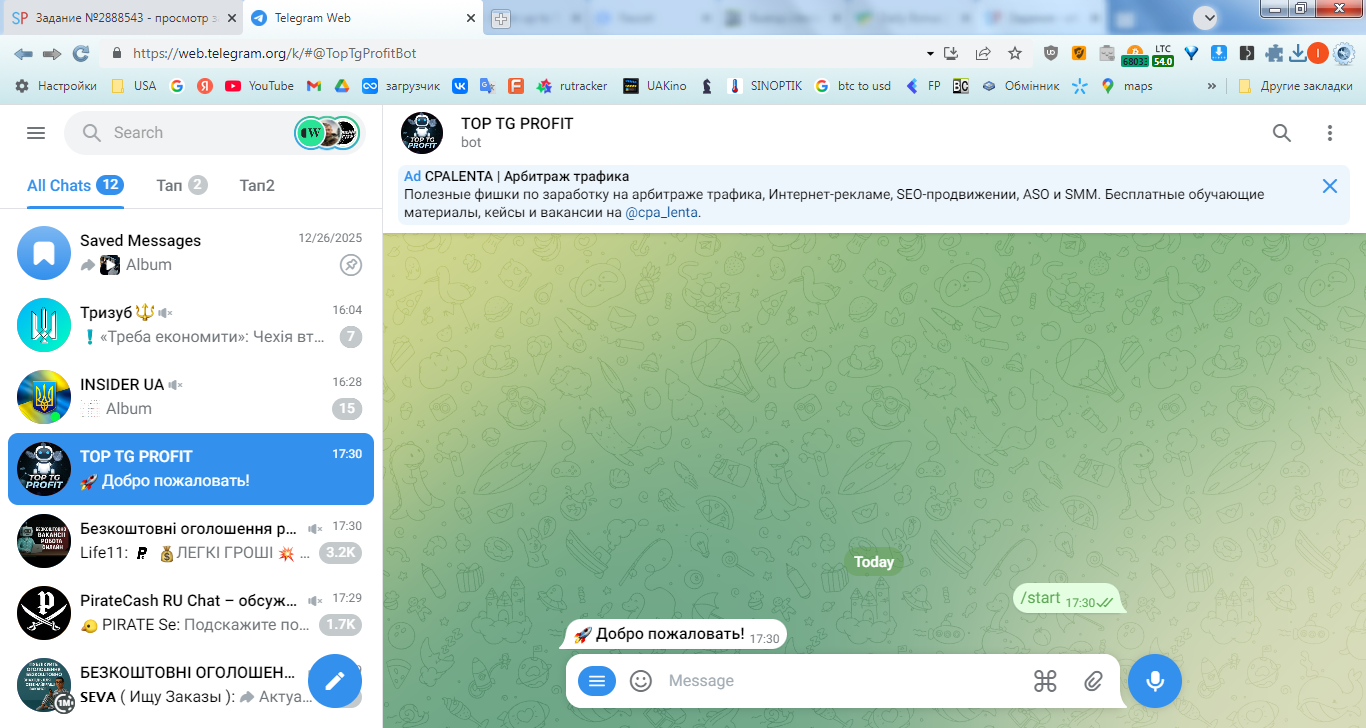The height and width of the screenshot is (728, 1366).
Task: Click the microphone voice message button
Action: coord(1155,681)
